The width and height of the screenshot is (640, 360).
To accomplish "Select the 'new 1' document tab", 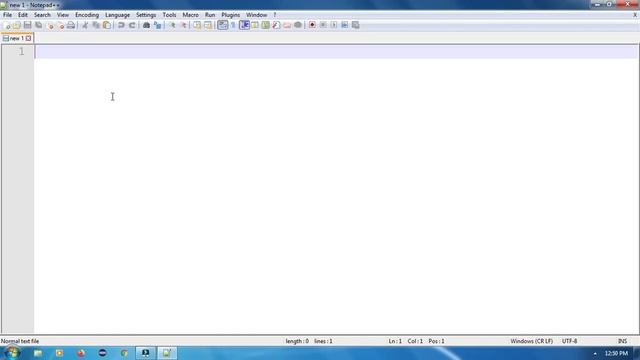I will point(17,38).
